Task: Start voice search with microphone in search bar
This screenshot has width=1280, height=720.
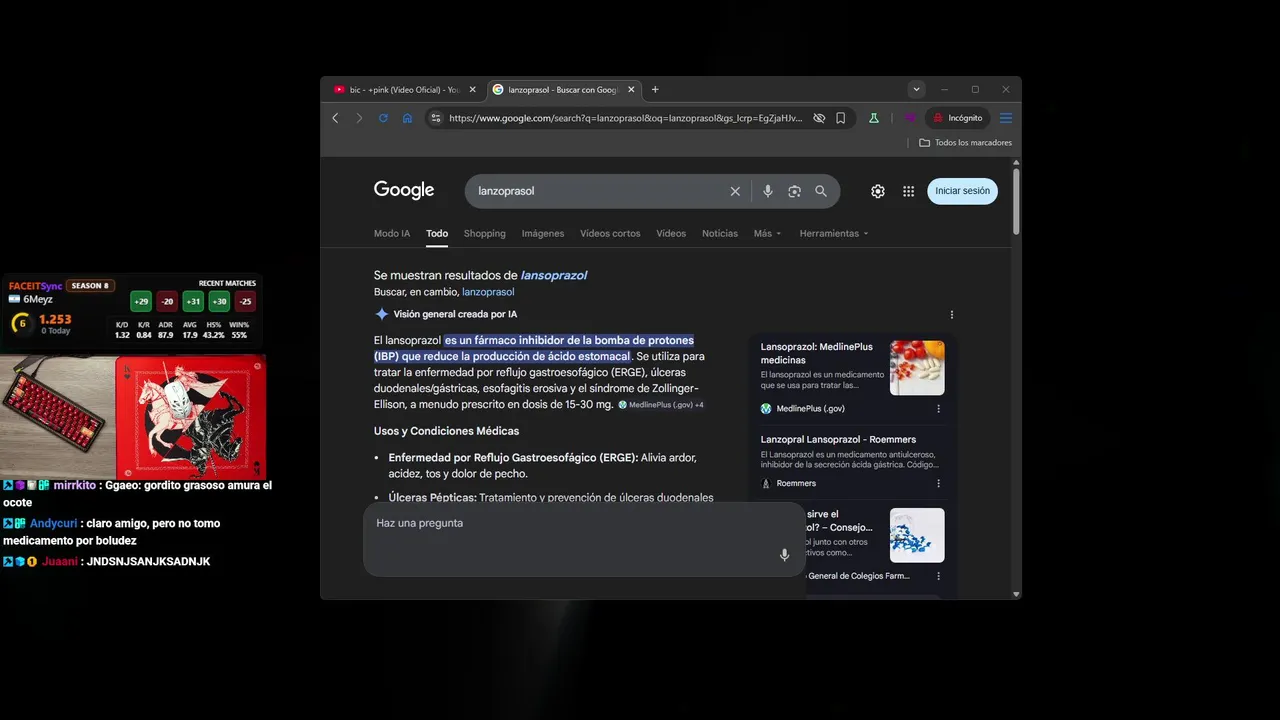Action: pos(768,191)
